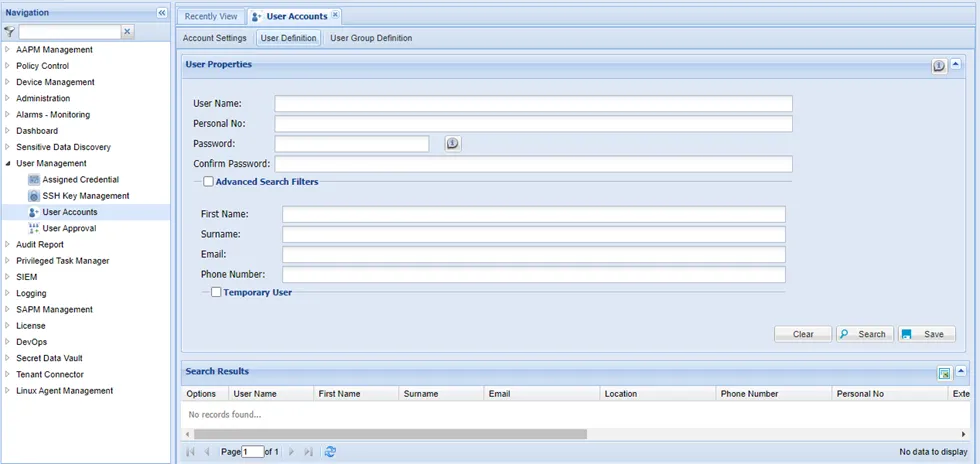Click the User Approval icon in tree
This screenshot has height=464, width=980.
(x=34, y=228)
